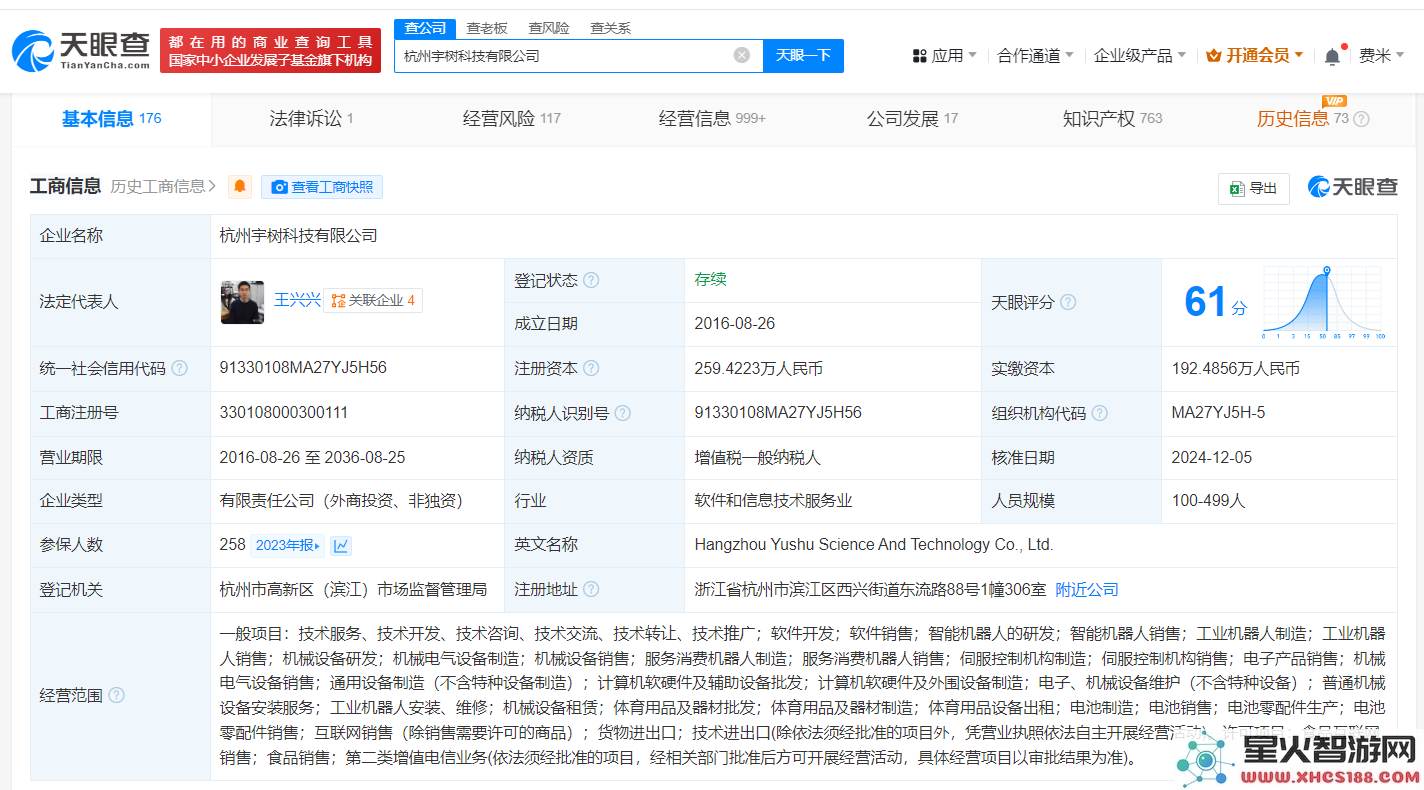Select English name Hangzhou Yushu Science text

874,545
